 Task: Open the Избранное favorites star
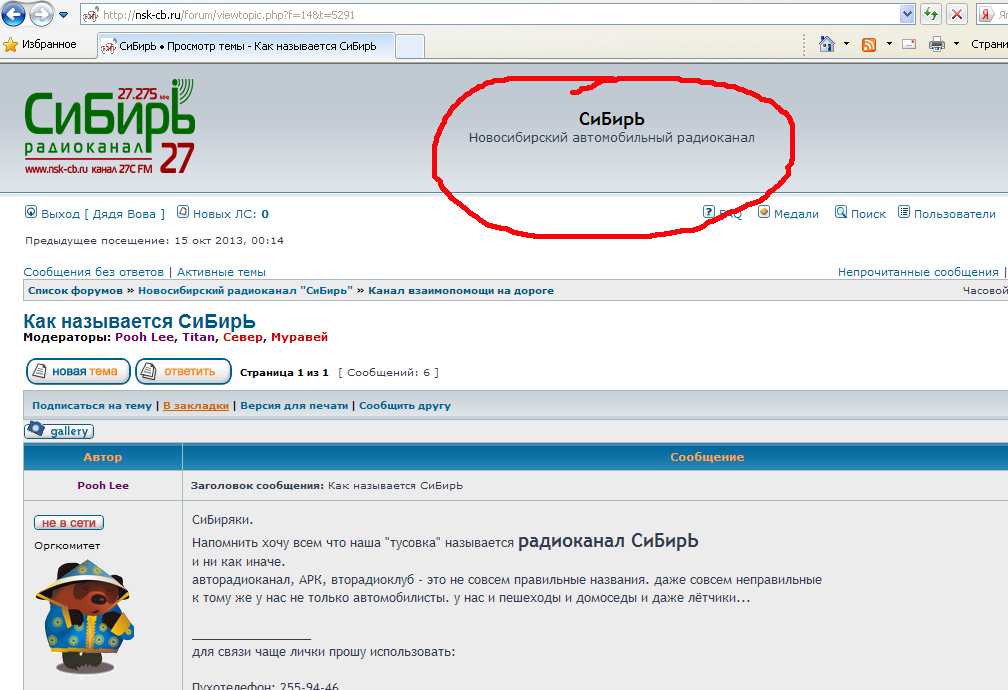[40, 44]
